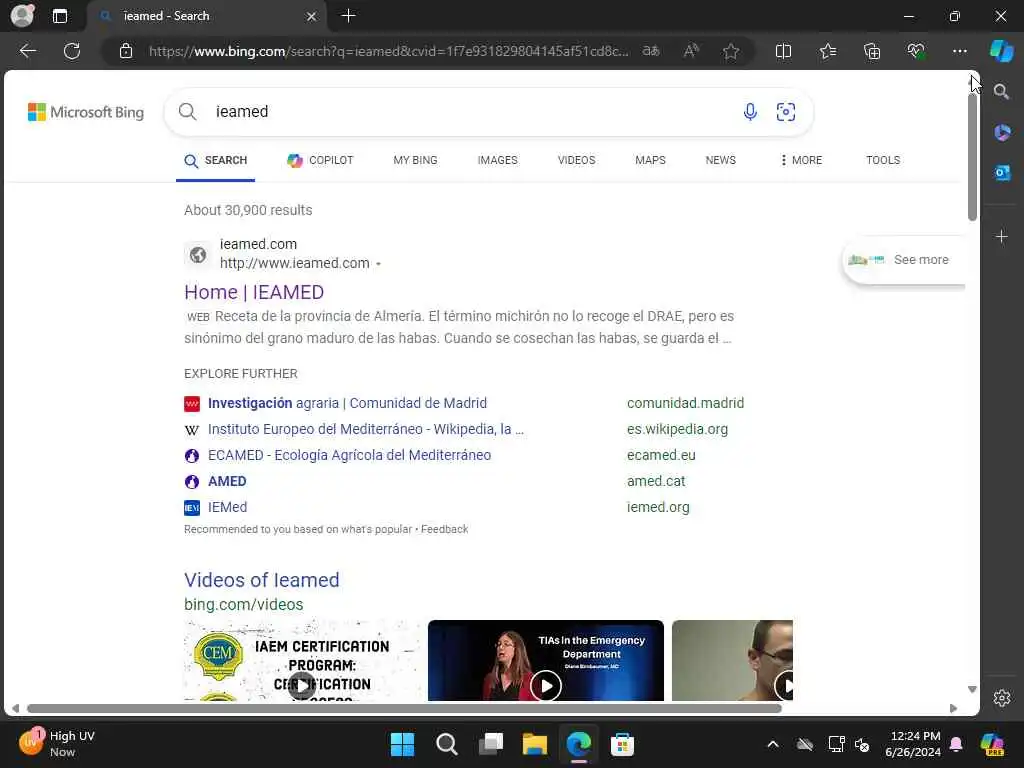
Task: Open the tab actions menu icon
Action: click(x=59, y=16)
